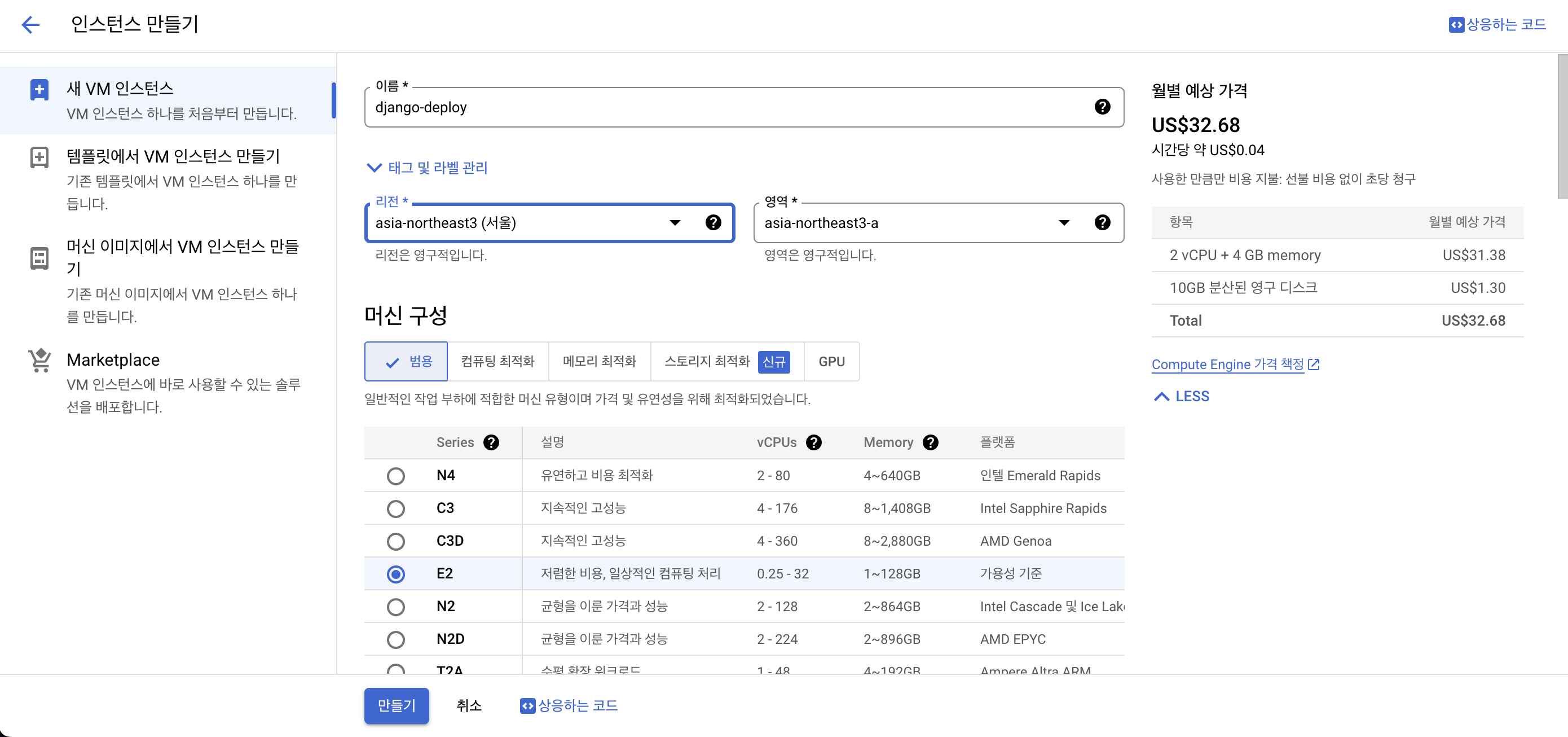Click the 취소 cancel button

pos(469,705)
